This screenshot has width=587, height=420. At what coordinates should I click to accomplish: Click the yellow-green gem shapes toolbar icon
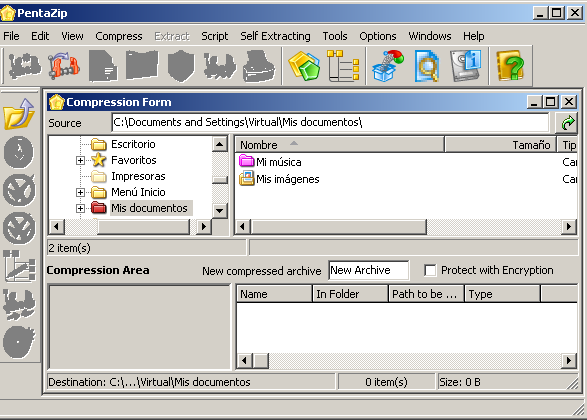point(304,66)
